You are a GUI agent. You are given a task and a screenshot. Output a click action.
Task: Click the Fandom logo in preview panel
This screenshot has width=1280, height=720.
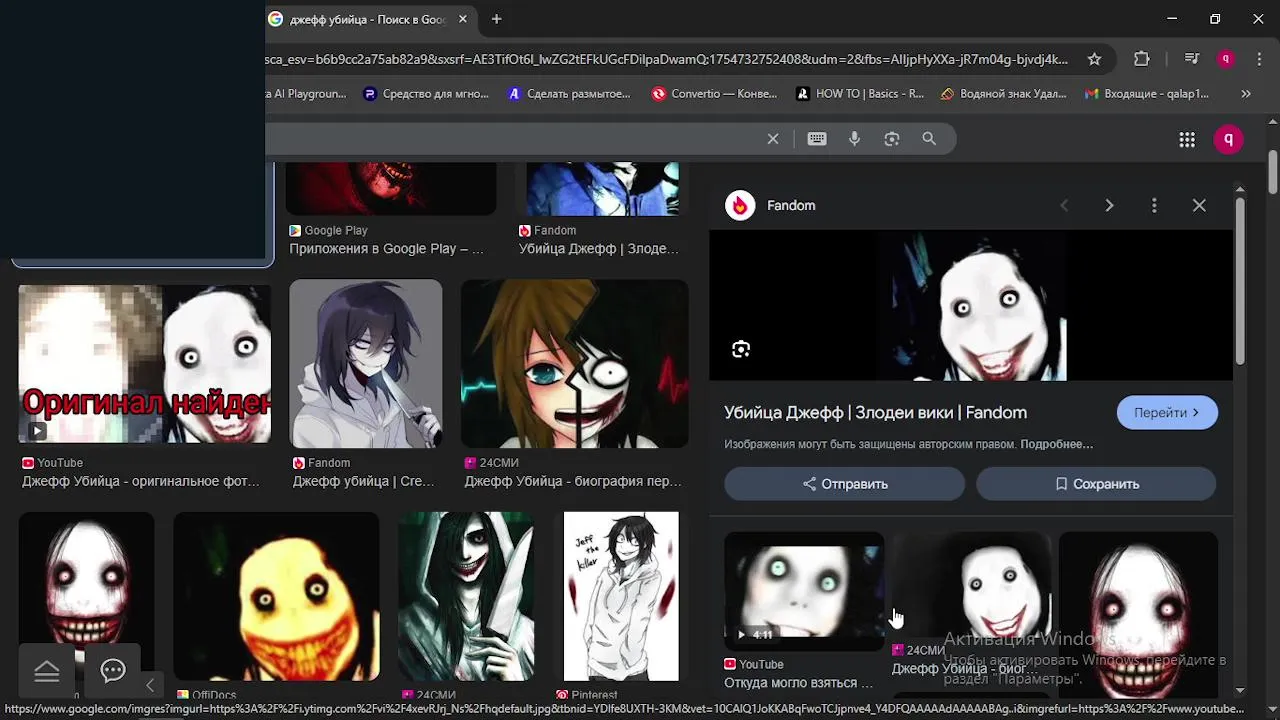(x=740, y=205)
